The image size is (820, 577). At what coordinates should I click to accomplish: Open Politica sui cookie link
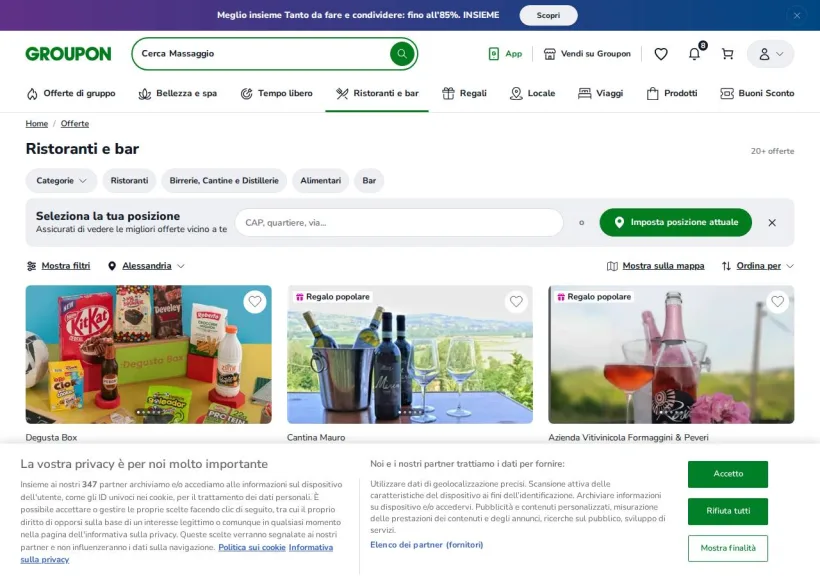coord(252,547)
